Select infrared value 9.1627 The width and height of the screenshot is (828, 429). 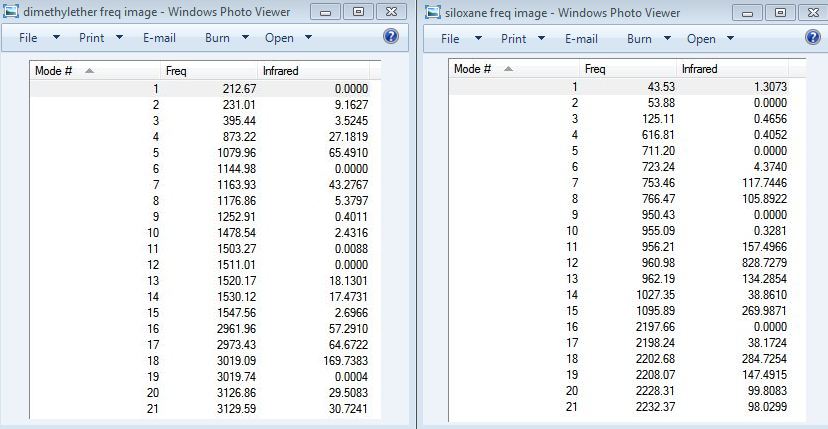(351, 105)
